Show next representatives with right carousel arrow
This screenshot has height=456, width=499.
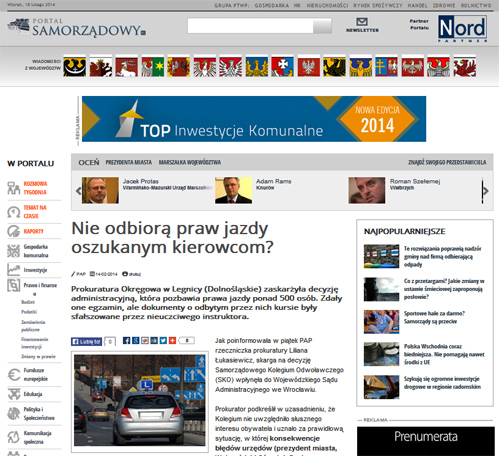coord(486,191)
